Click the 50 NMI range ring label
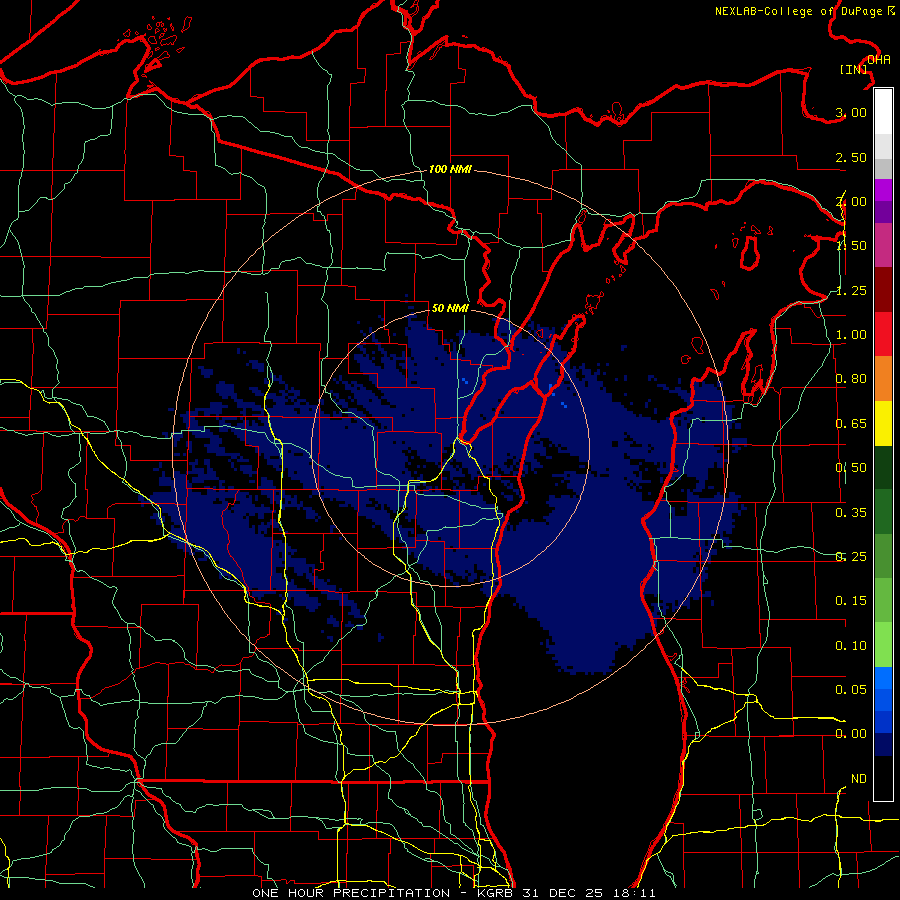The width and height of the screenshot is (900, 900). (450, 308)
